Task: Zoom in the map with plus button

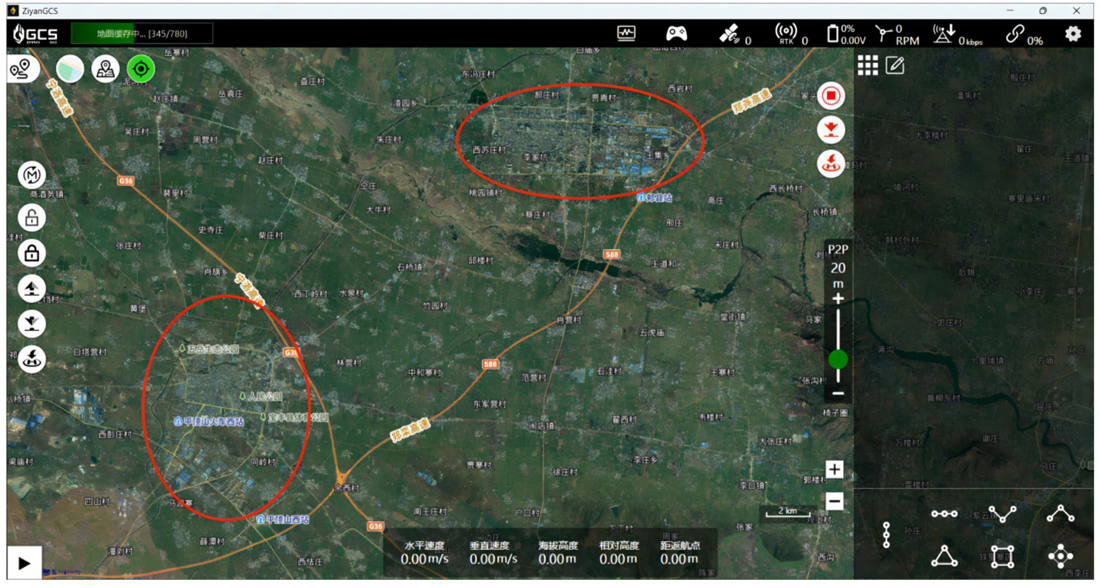Action: pyautogui.click(x=834, y=469)
